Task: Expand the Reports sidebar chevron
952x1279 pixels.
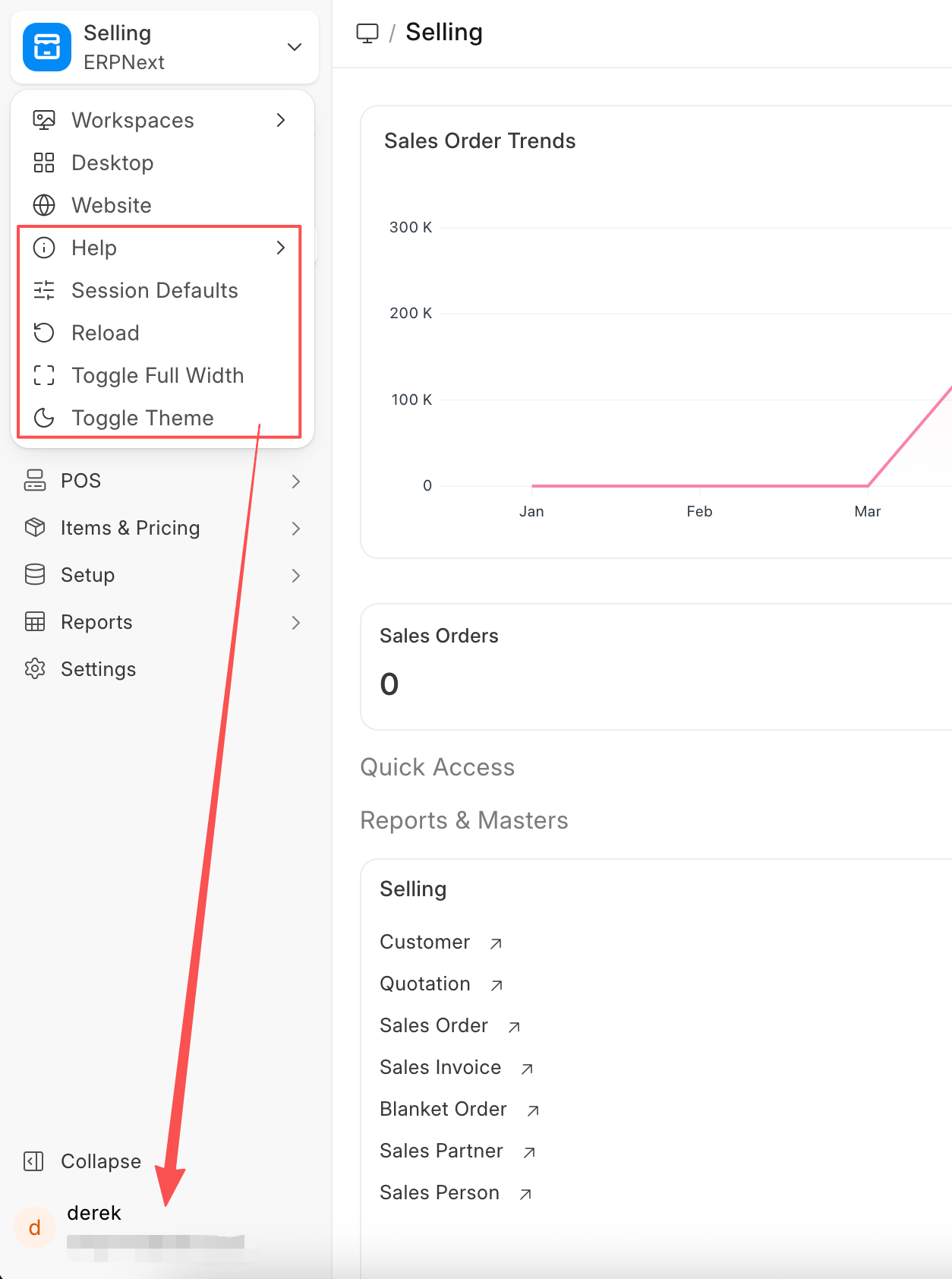Action: [296, 623]
